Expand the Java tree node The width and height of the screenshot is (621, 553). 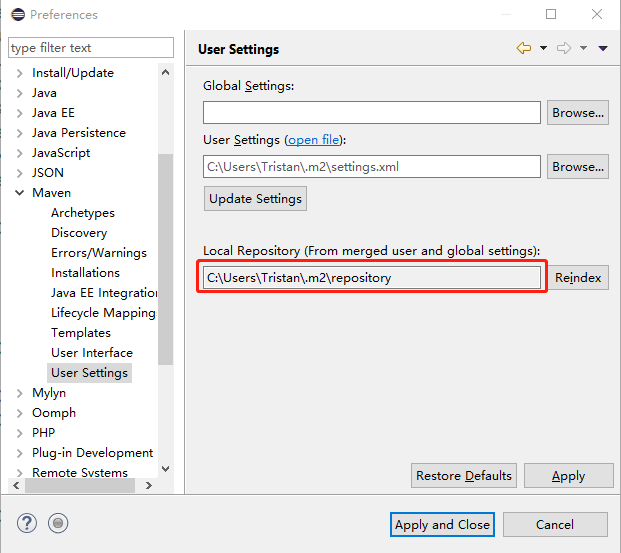[19, 93]
